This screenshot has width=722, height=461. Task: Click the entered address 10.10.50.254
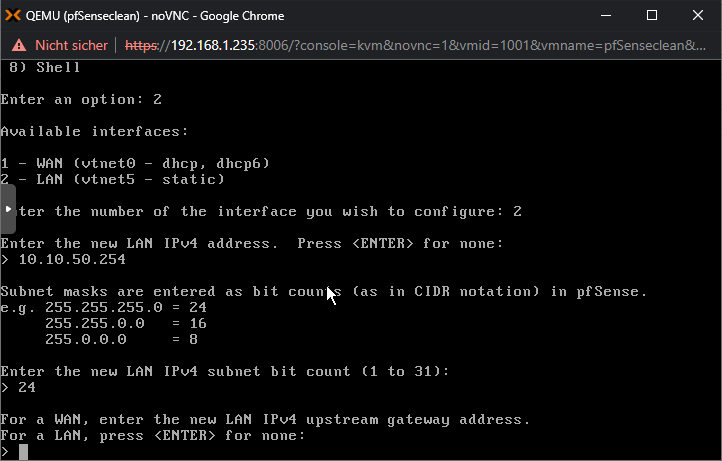(x=72, y=259)
